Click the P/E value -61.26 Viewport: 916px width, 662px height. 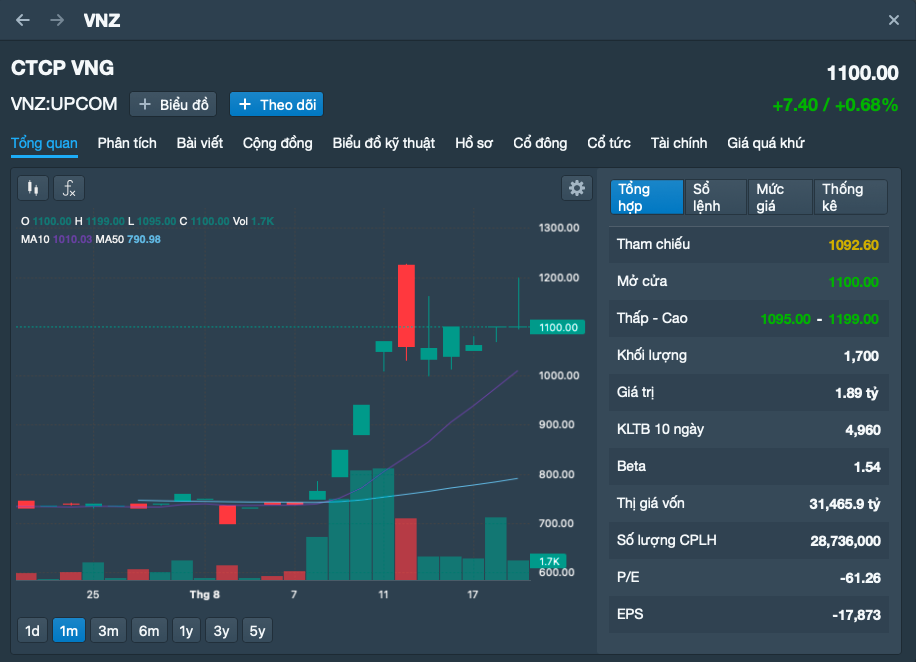coord(860,578)
